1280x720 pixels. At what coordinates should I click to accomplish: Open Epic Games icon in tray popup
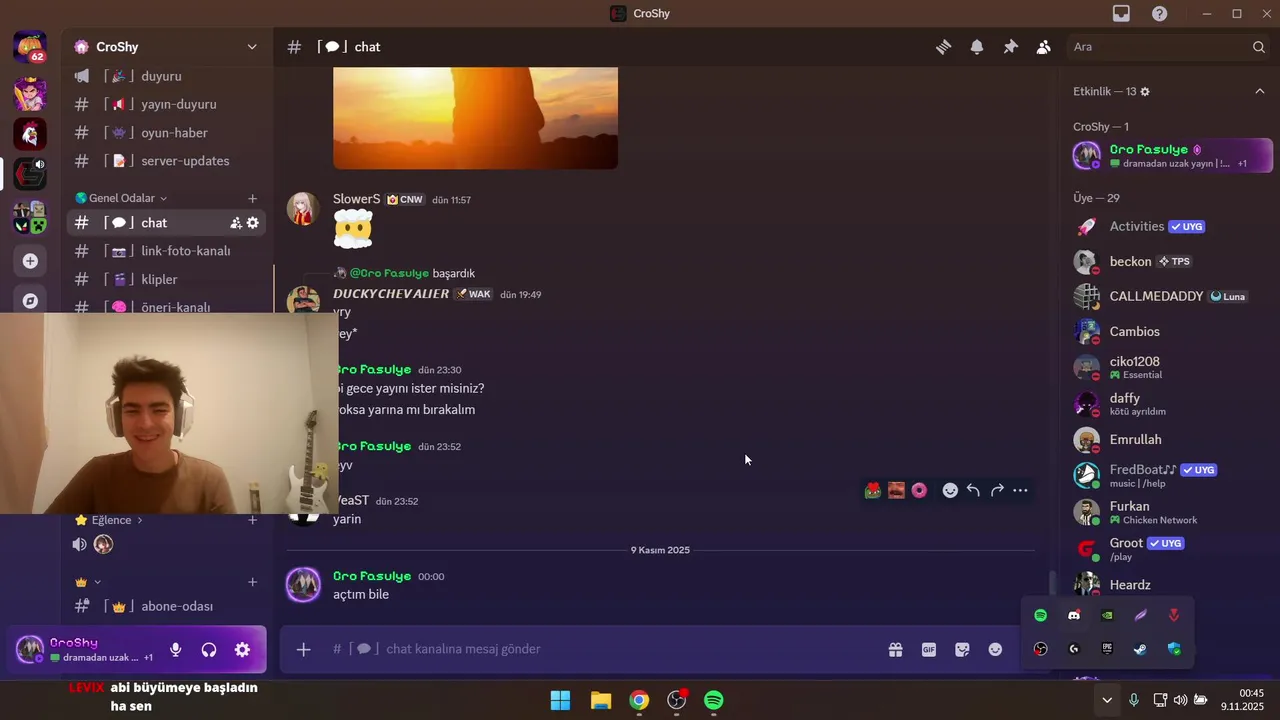pyautogui.click(x=1107, y=649)
